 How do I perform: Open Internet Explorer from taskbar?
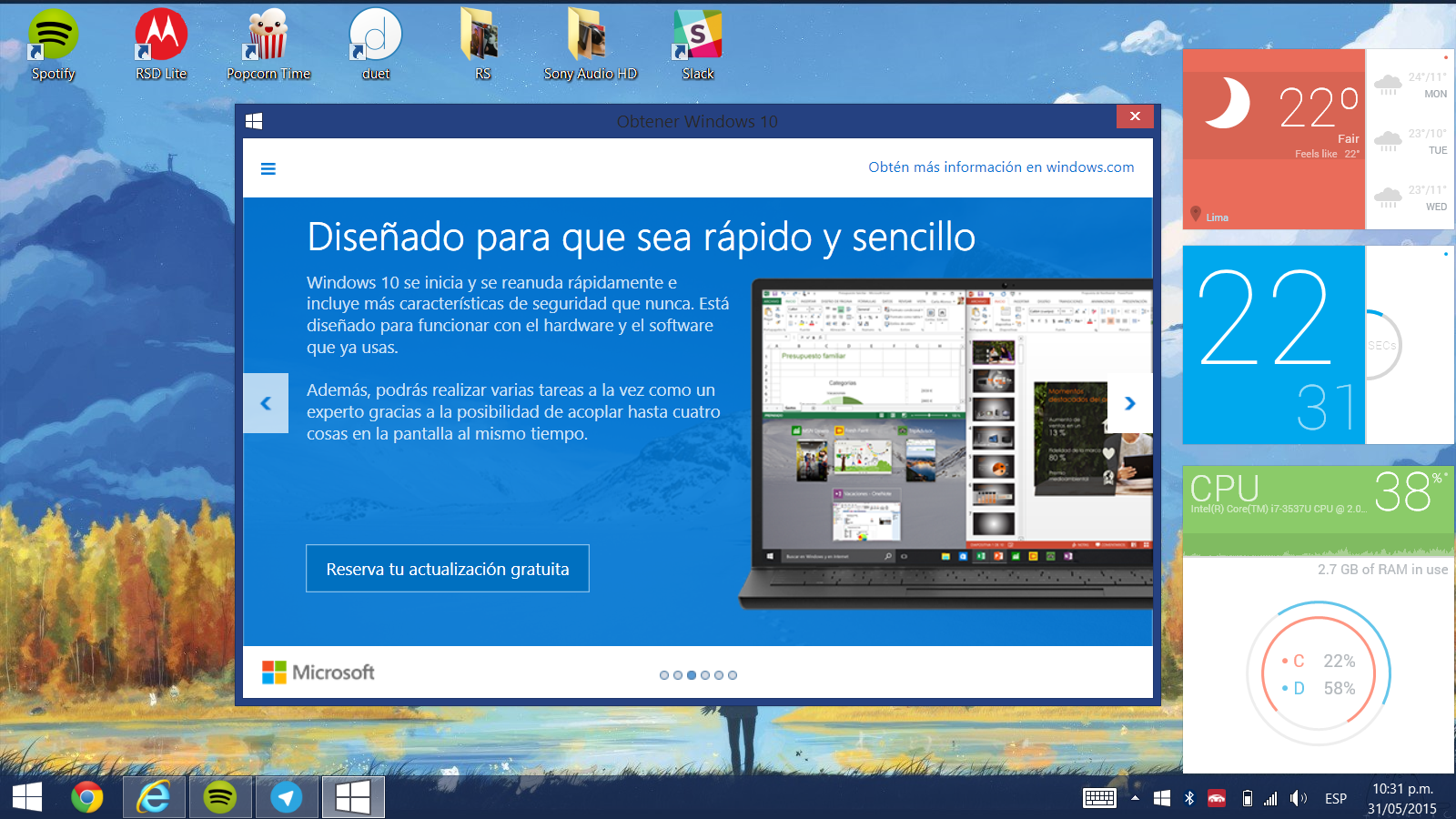[x=154, y=797]
